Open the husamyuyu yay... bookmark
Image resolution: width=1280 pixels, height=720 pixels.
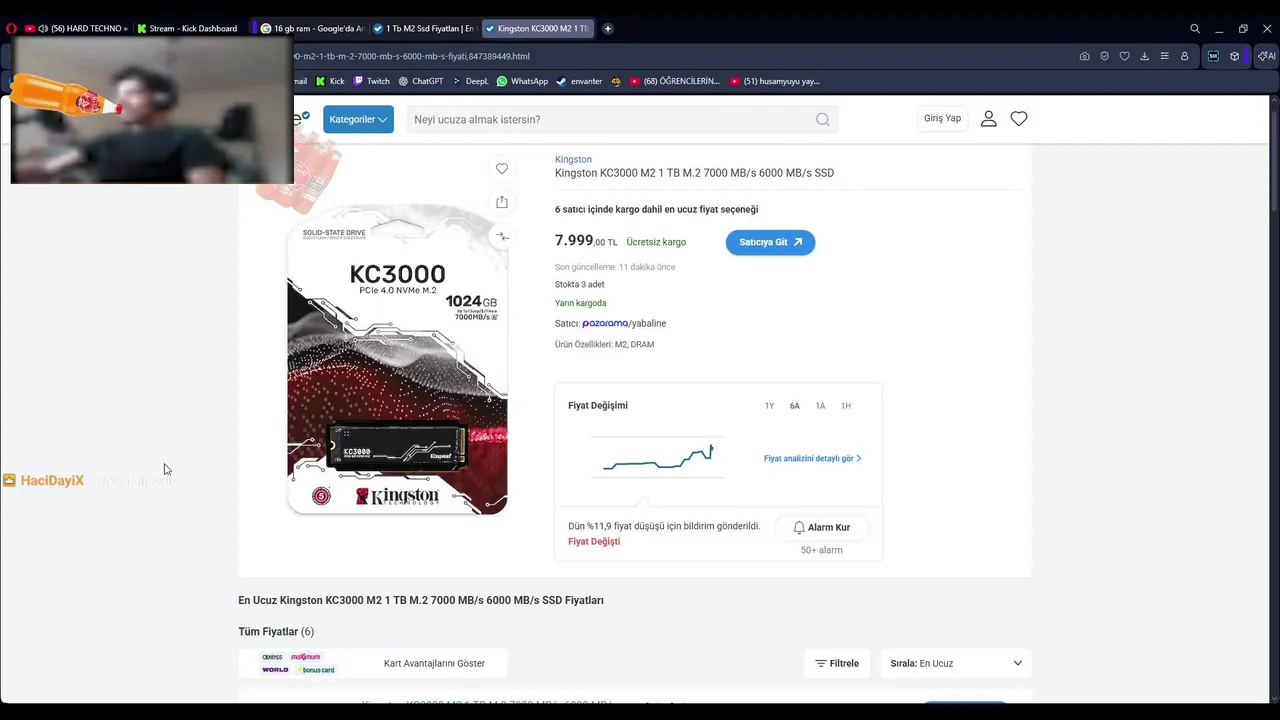(x=775, y=81)
